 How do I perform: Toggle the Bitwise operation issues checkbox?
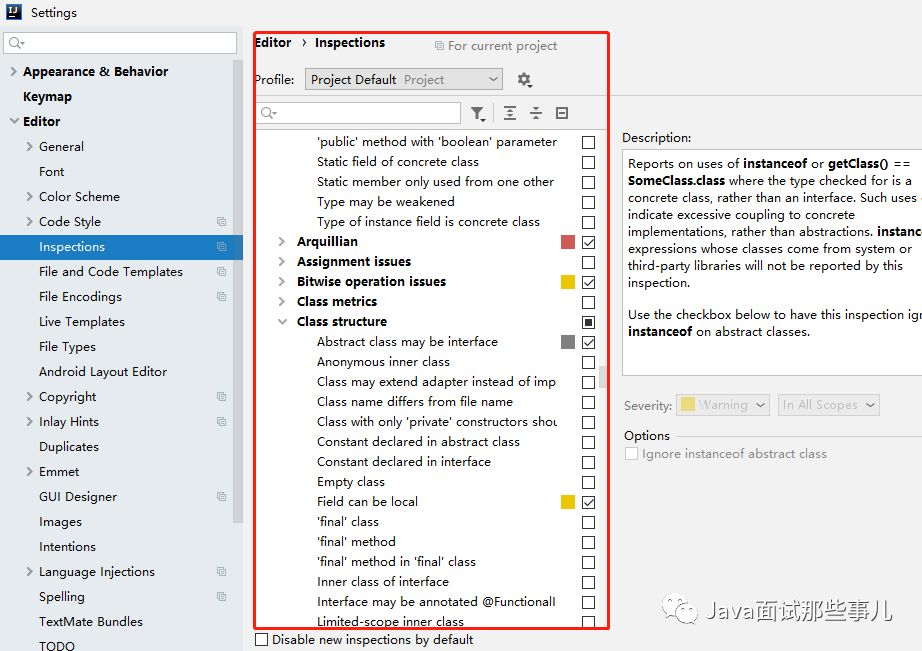point(588,282)
